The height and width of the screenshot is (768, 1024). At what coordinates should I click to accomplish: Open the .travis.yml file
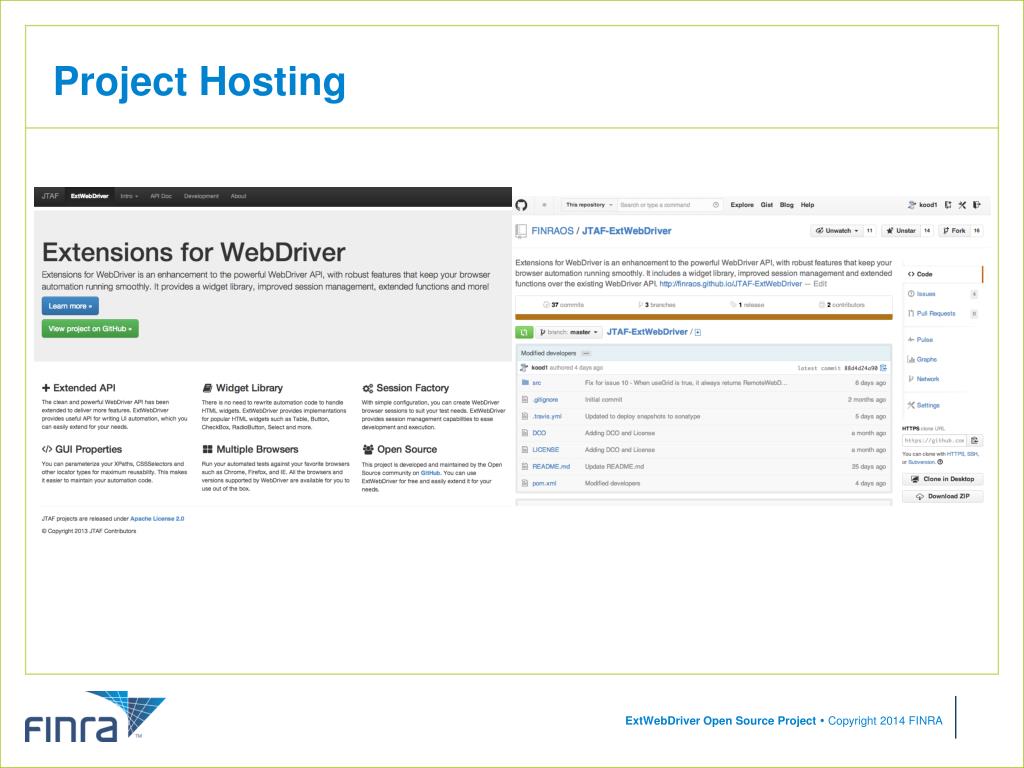(x=547, y=417)
